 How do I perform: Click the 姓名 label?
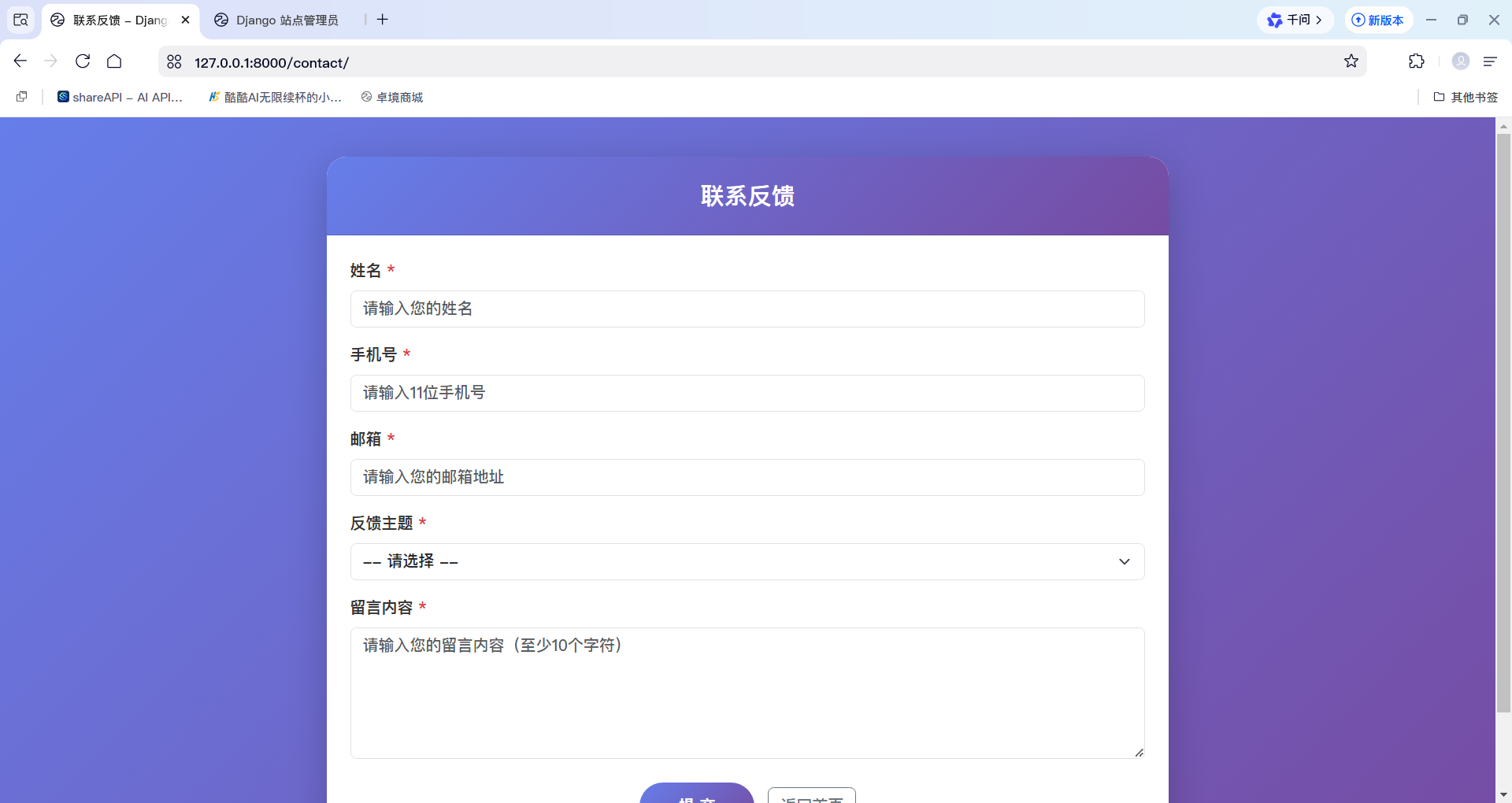(x=365, y=270)
